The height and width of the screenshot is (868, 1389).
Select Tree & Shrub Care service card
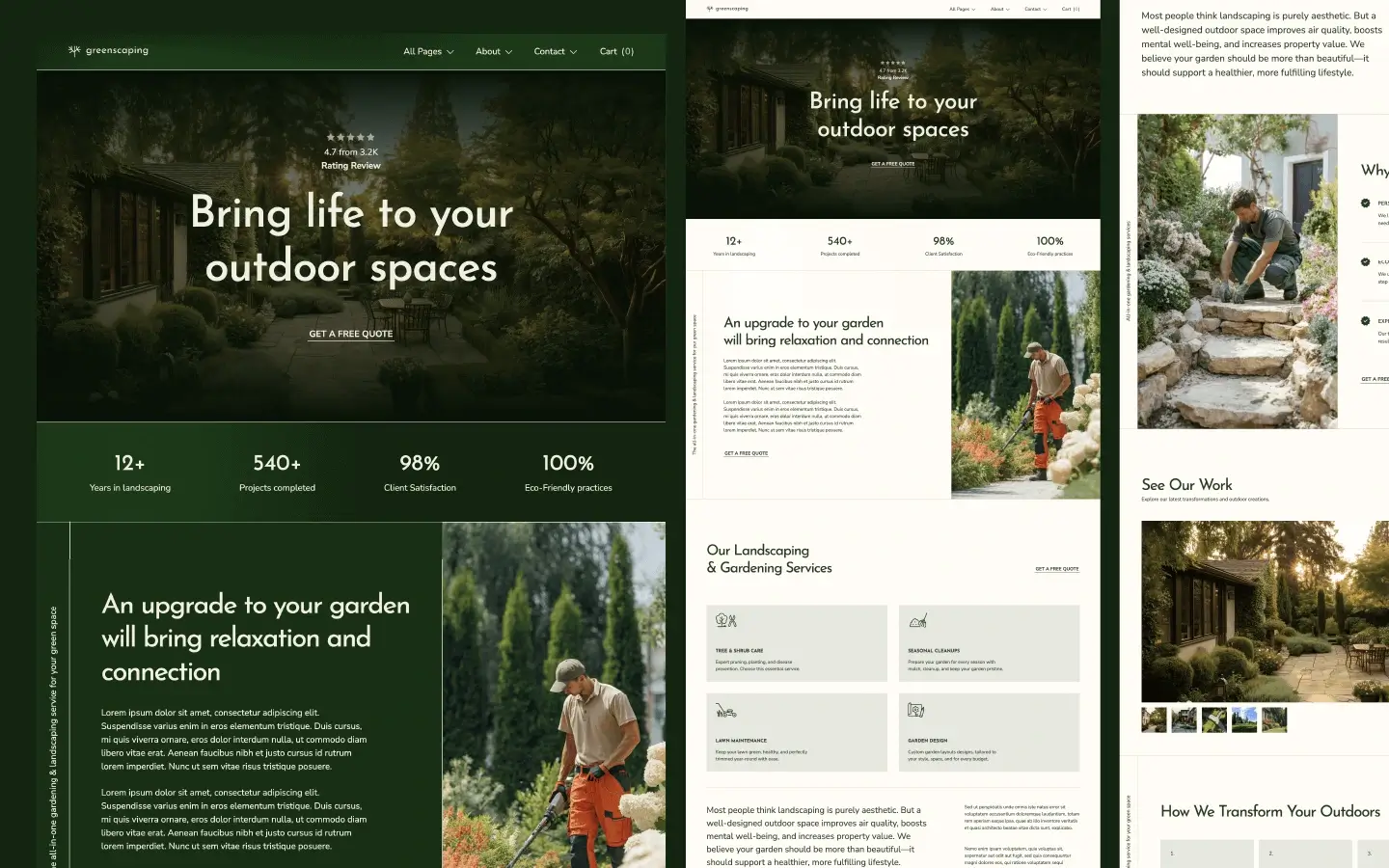pos(797,643)
